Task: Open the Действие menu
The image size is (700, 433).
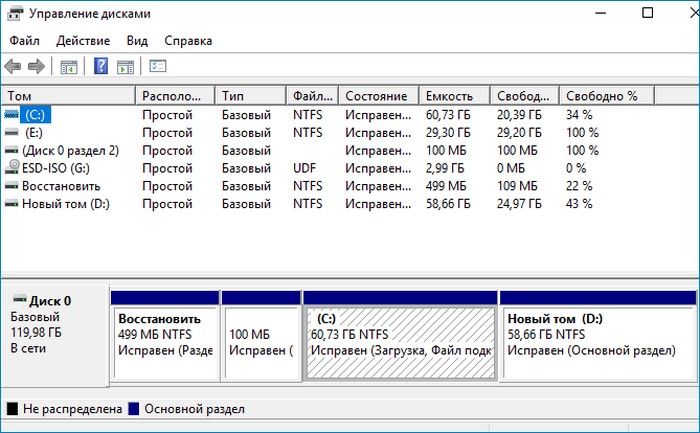Action: pyautogui.click(x=84, y=41)
